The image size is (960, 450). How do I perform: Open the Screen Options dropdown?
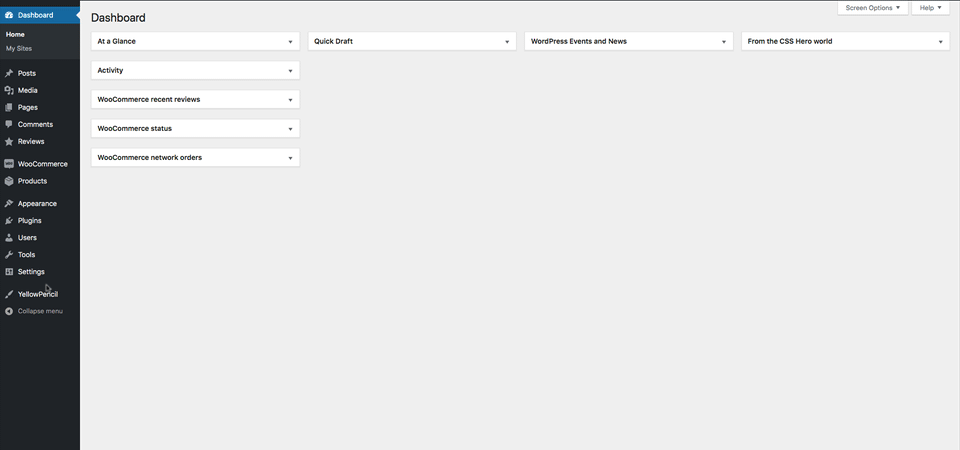[872, 8]
